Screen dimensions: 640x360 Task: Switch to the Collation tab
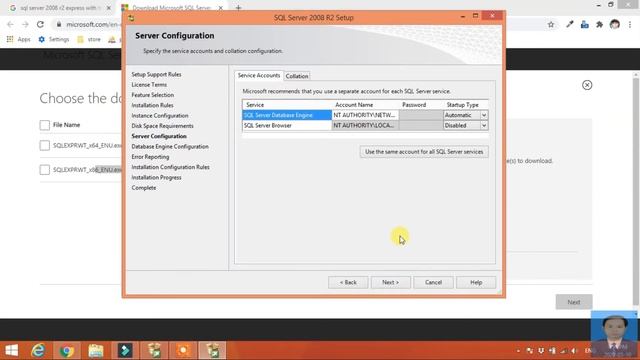click(x=297, y=76)
